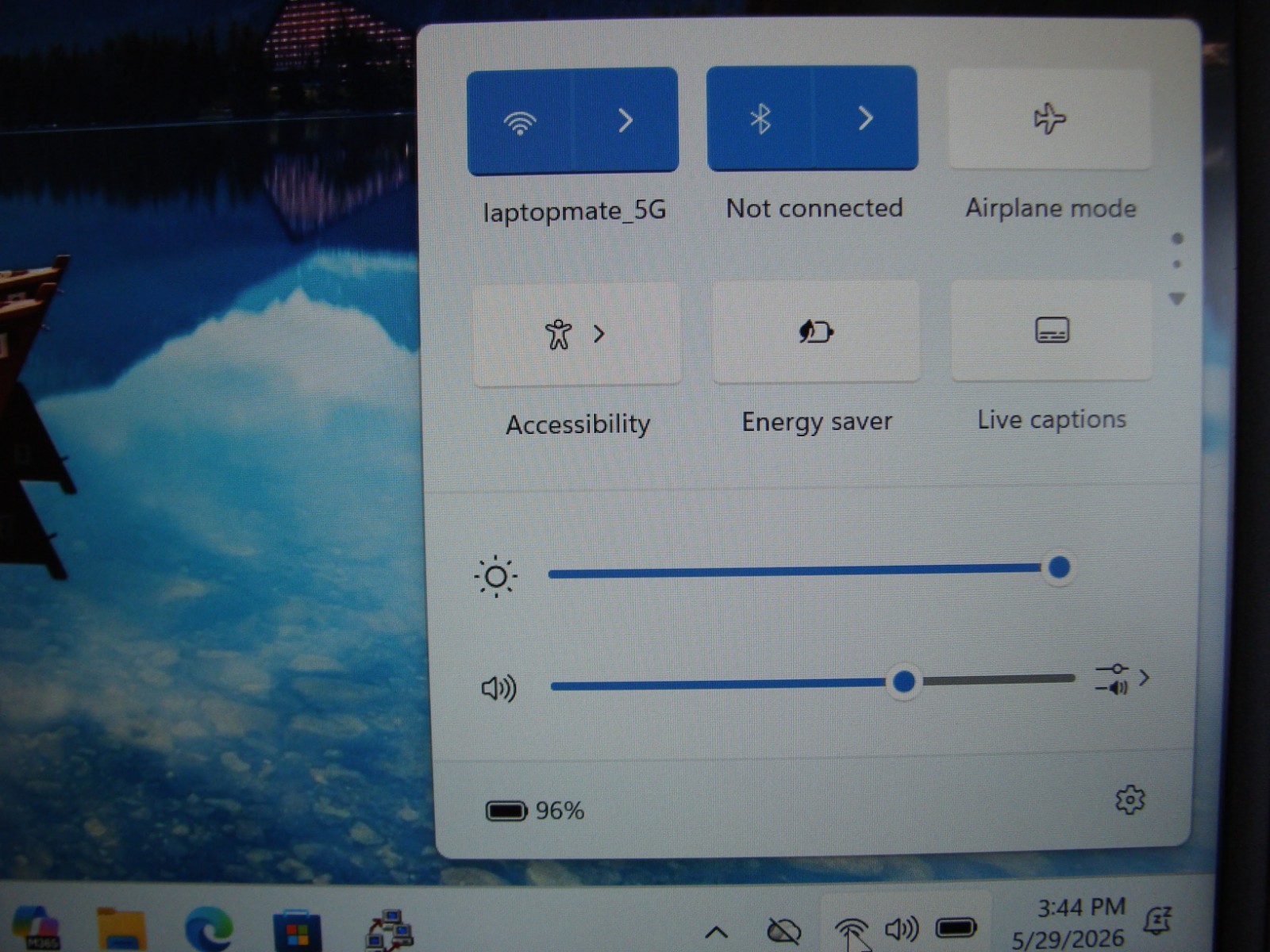Select first page dot of quick settings
Image resolution: width=1270 pixels, height=952 pixels.
click(1177, 239)
